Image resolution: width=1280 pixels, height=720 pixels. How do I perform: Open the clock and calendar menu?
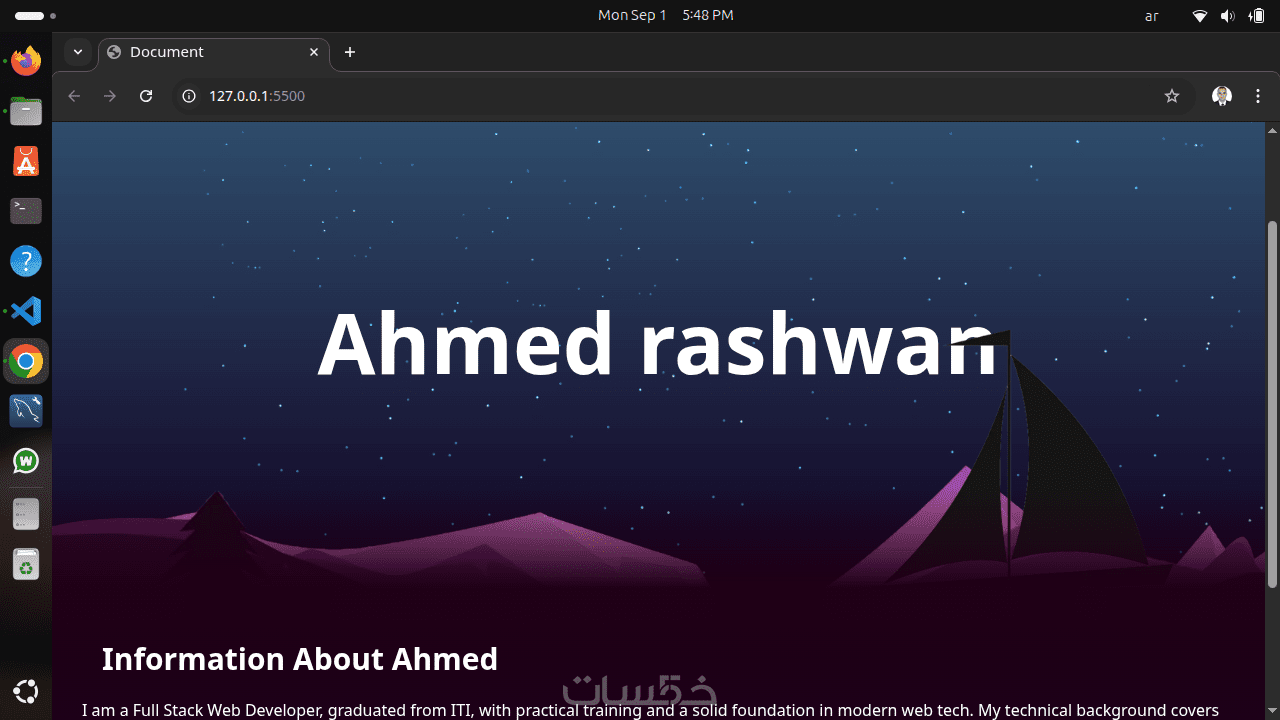[666, 16]
